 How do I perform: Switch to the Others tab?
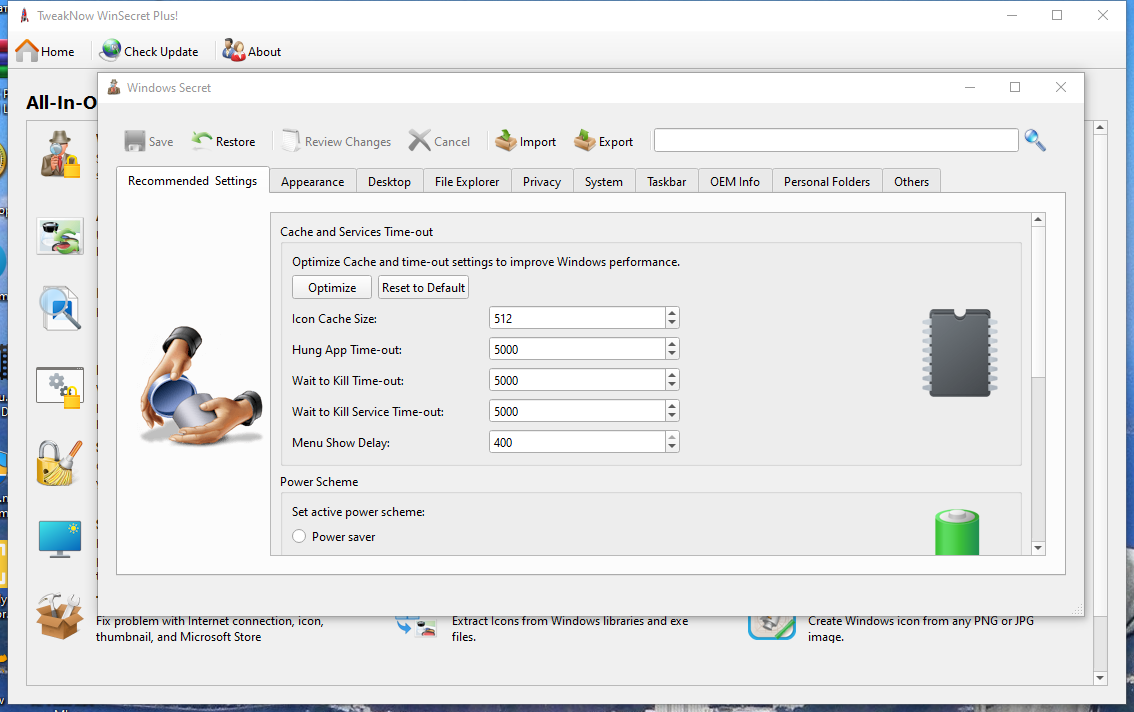click(x=911, y=182)
